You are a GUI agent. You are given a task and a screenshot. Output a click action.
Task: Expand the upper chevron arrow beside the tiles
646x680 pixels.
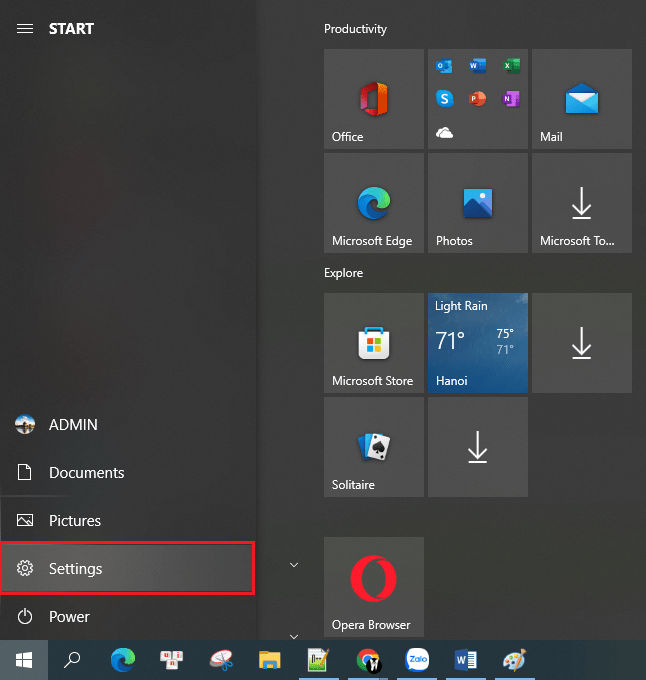click(294, 565)
